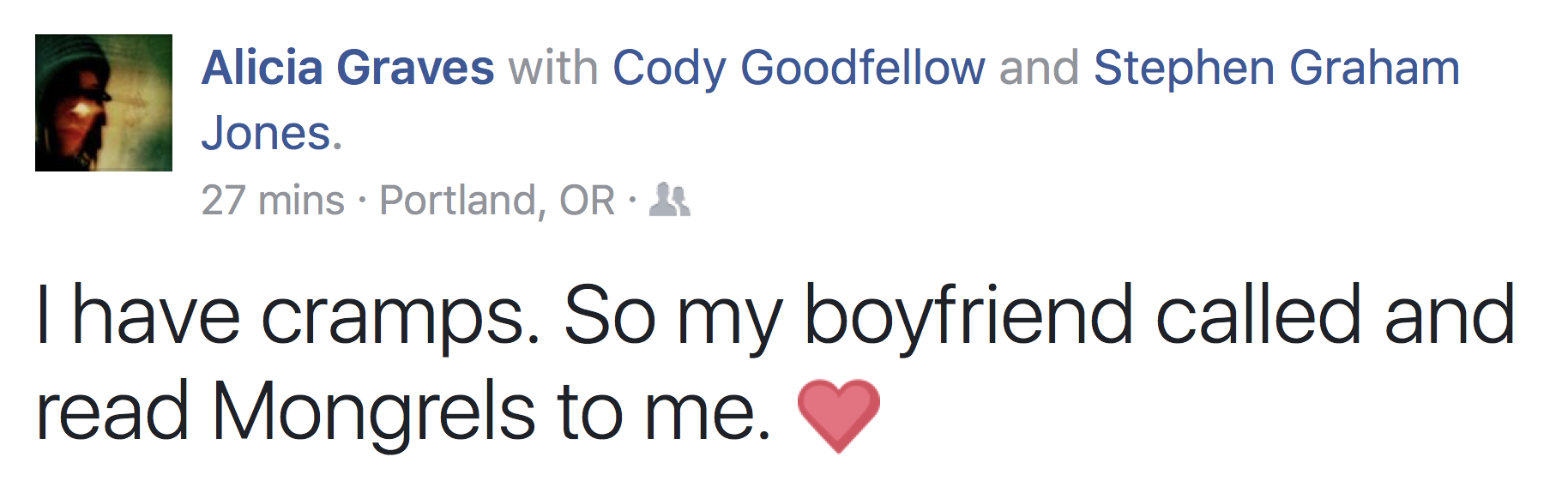Click the friends audience privacy icon
Screen dimensions: 1568x487
pos(669,200)
